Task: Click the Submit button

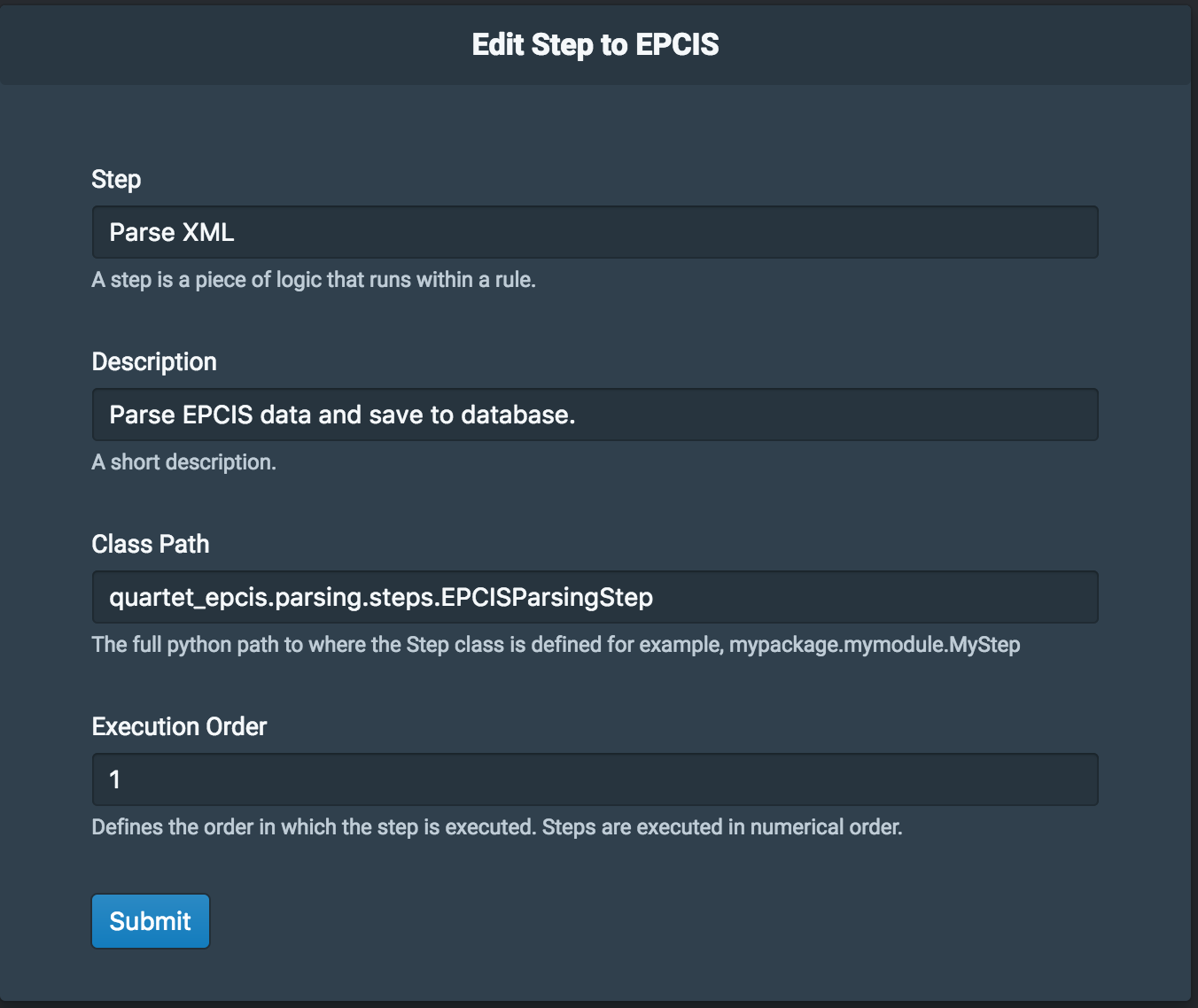Action: point(151,921)
